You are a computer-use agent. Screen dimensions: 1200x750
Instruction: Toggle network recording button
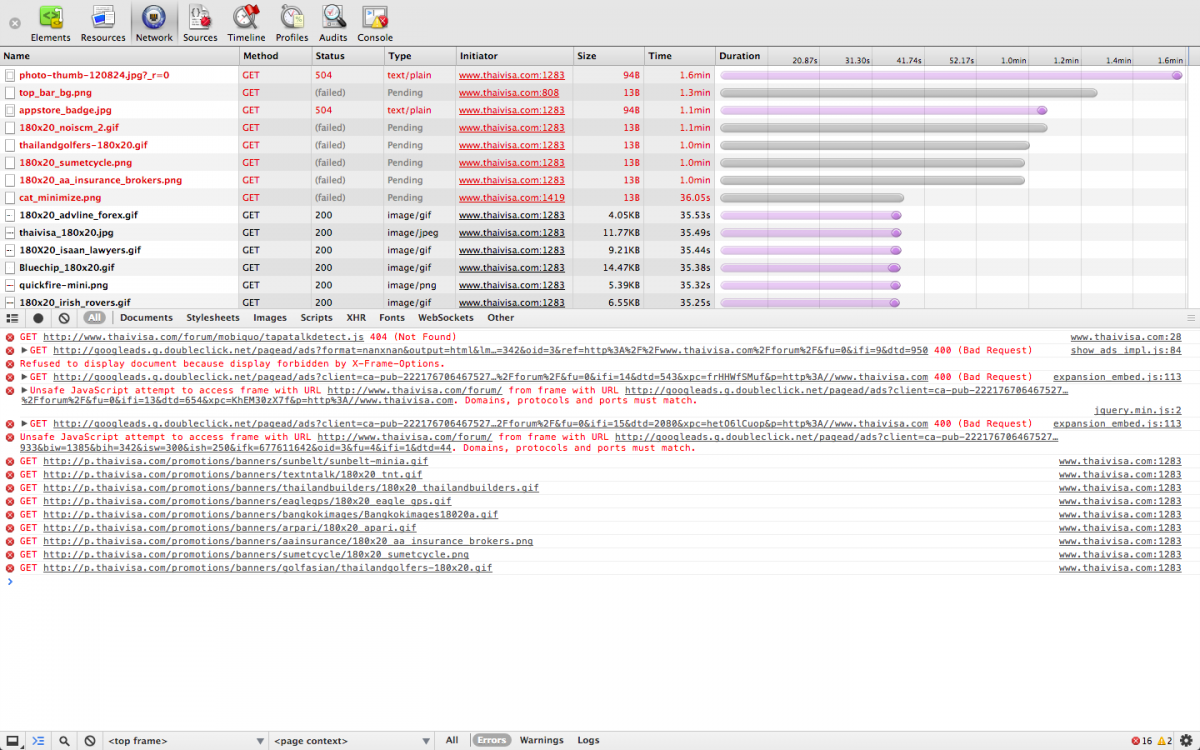[38, 318]
